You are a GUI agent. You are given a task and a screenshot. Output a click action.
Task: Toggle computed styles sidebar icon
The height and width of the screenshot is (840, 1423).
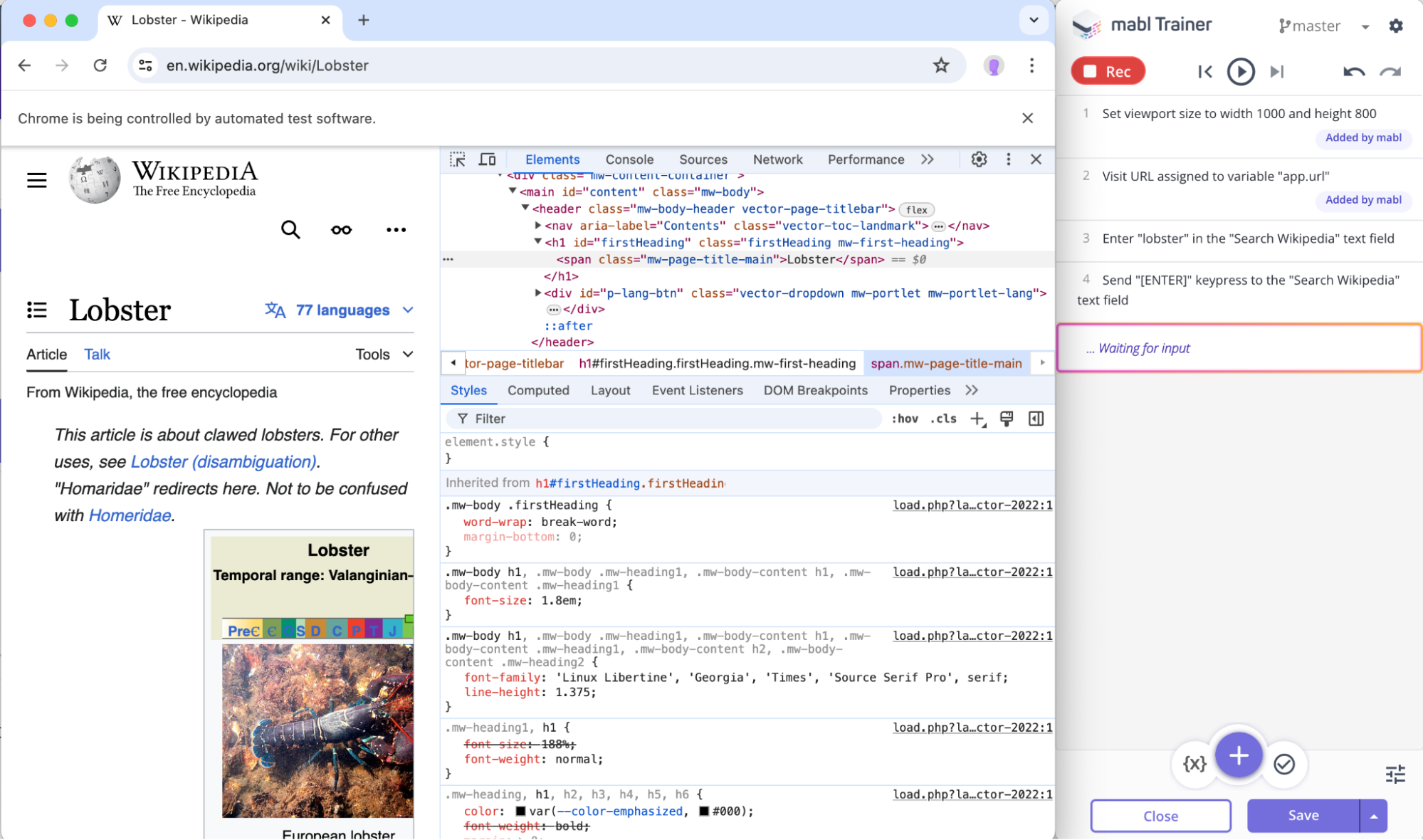click(x=1036, y=419)
